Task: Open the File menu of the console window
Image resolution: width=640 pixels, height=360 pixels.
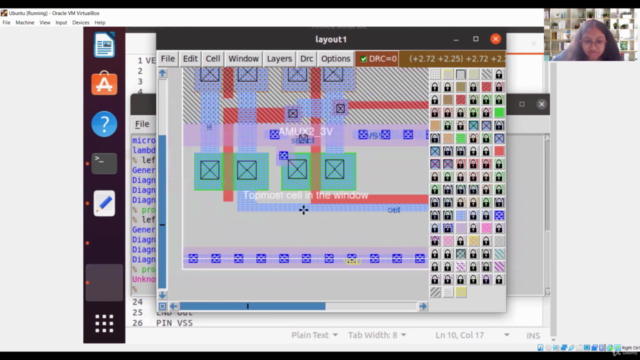Action: 142,124
